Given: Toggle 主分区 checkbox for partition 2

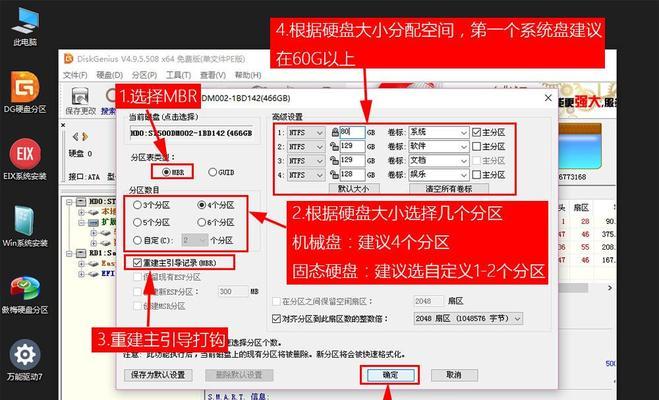Looking at the screenshot, I should pos(476,147).
